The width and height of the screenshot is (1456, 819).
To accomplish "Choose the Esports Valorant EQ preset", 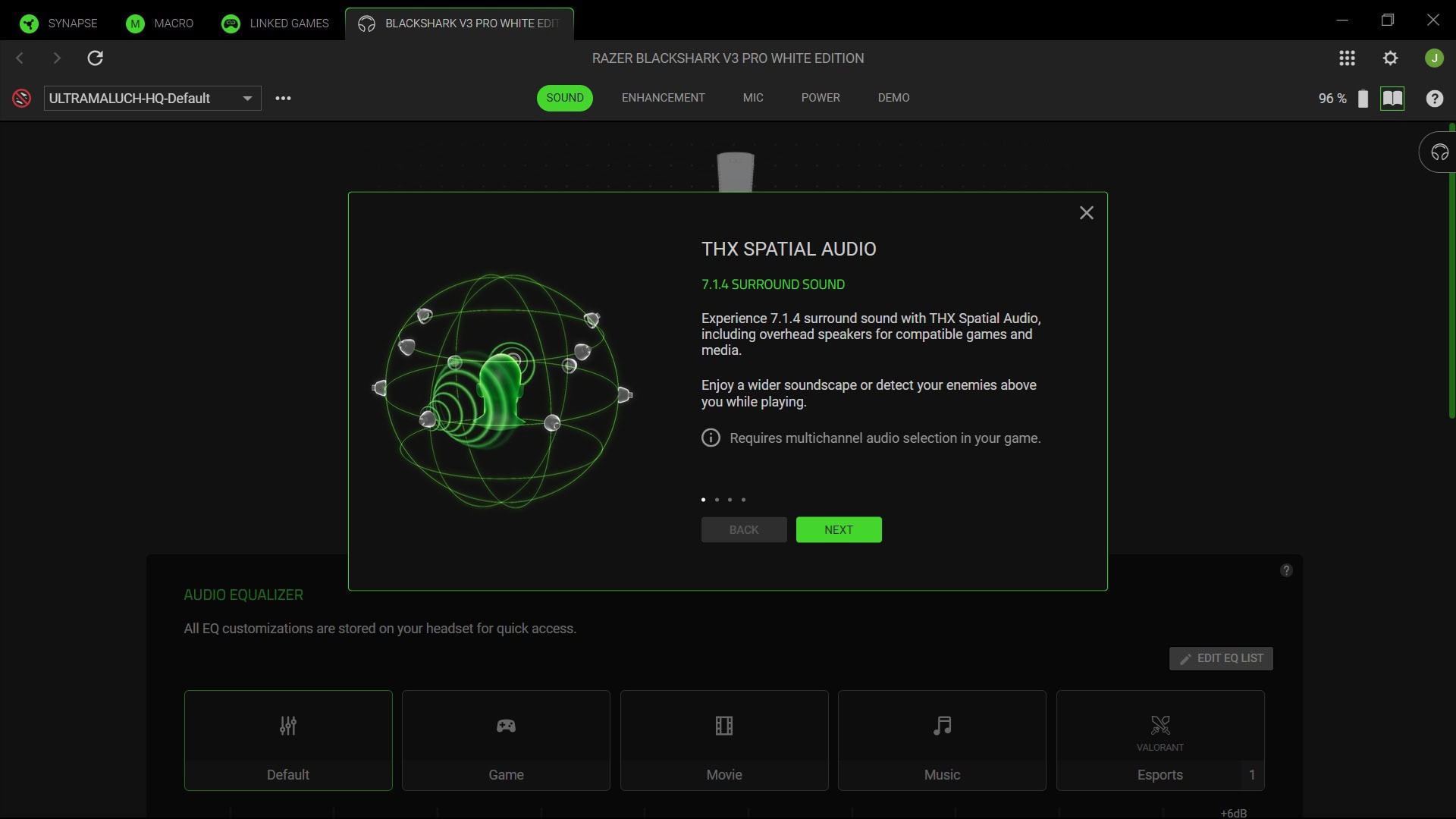I will (x=1160, y=740).
